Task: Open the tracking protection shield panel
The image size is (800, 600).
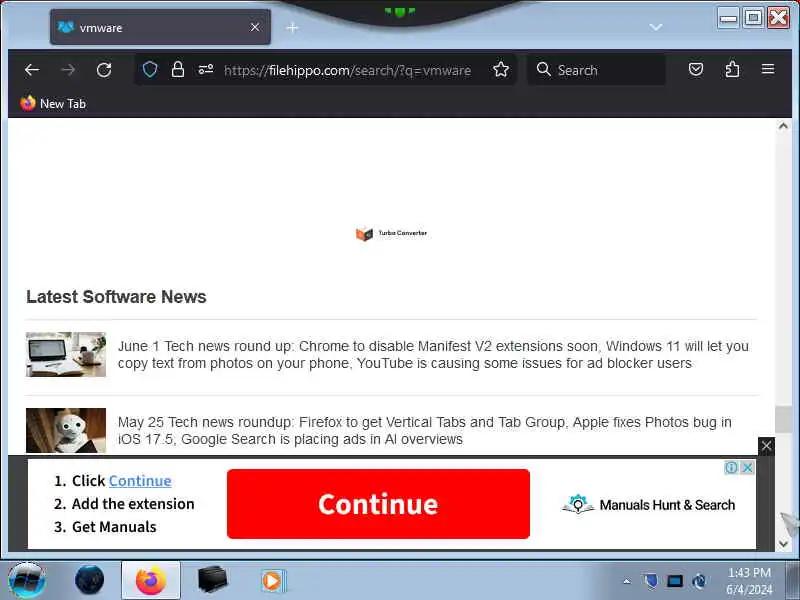Action: pyautogui.click(x=149, y=69)
